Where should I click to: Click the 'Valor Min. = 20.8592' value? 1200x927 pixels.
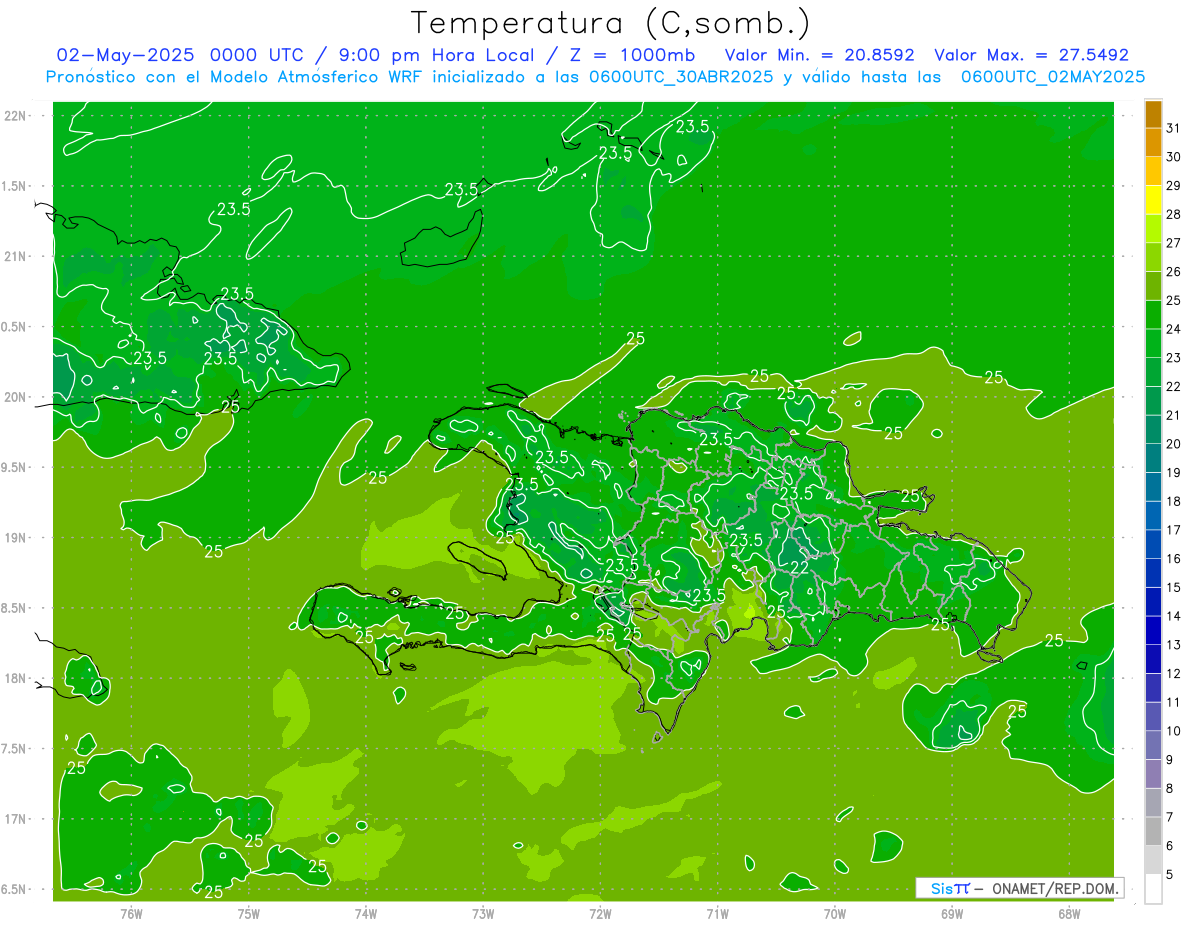pyautogui.click(x=819, y=55)
